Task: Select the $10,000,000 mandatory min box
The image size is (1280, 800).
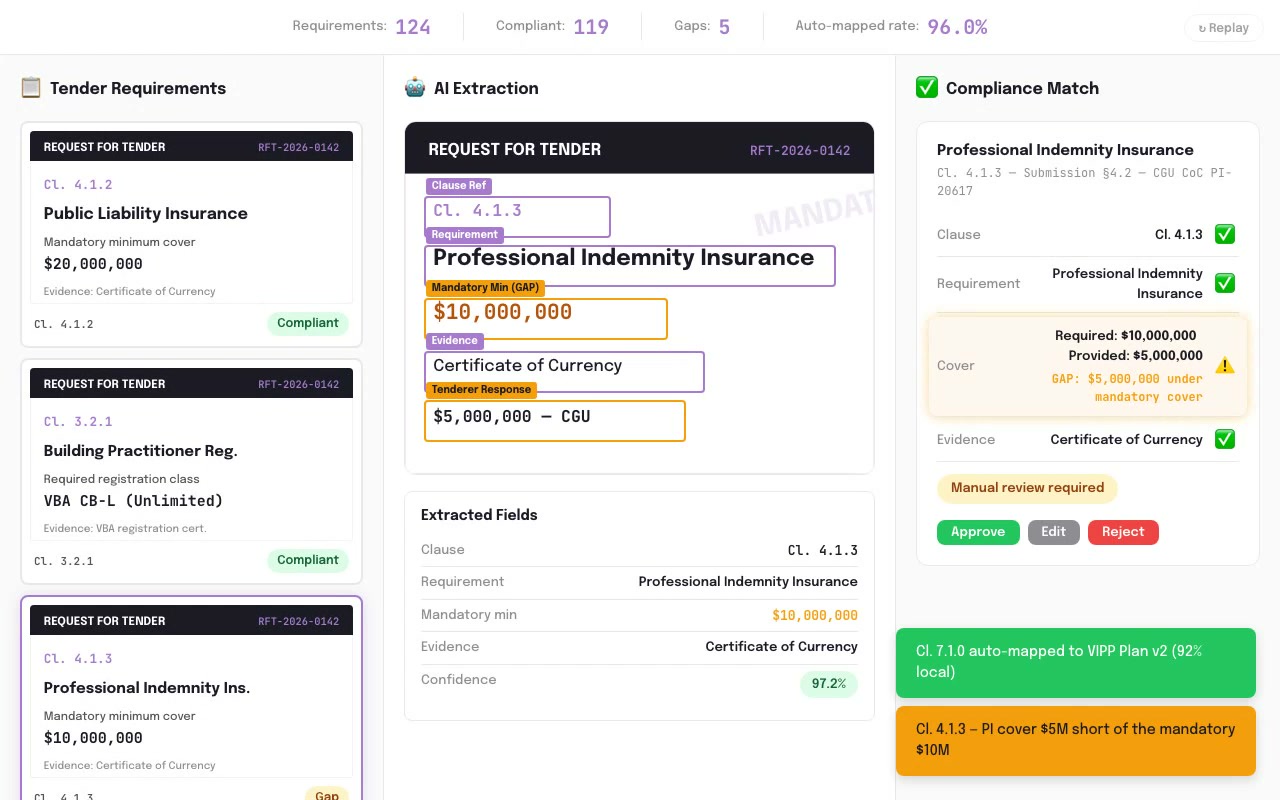Action: 546,319
